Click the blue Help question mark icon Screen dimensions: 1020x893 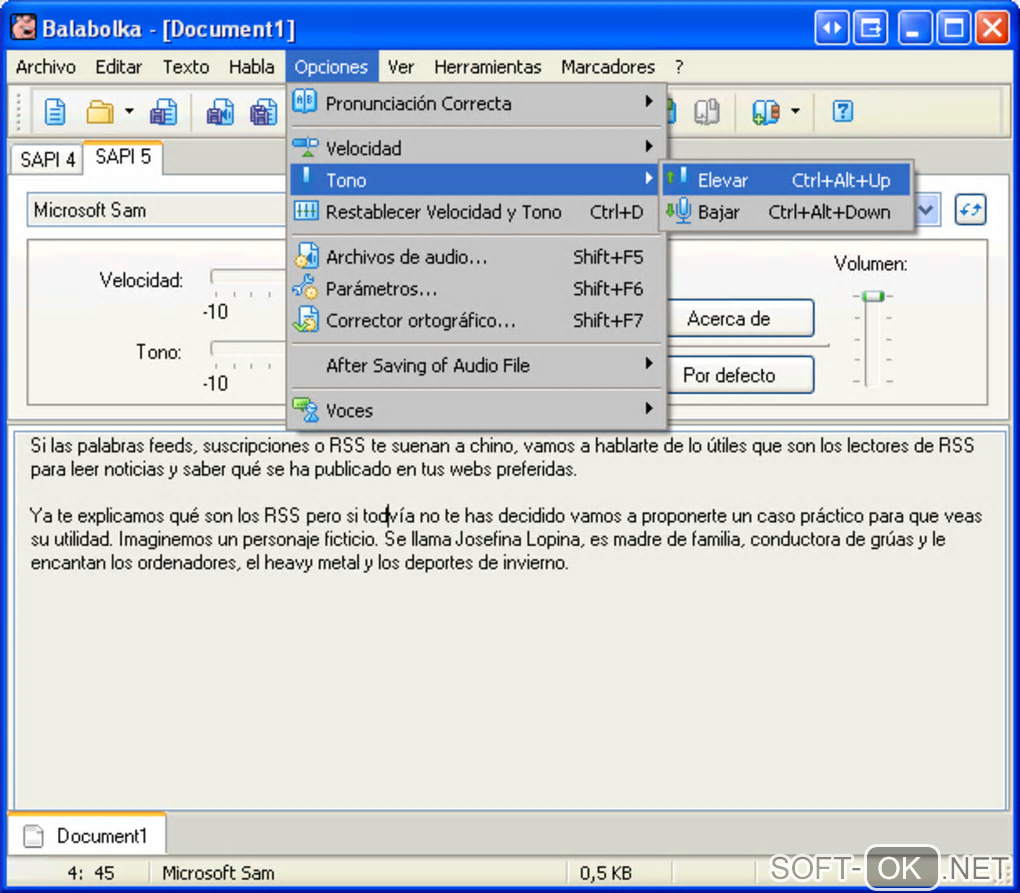[842, 111]
